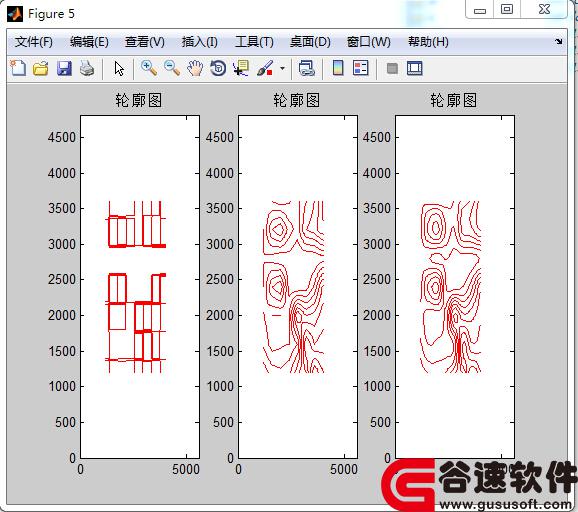
Task: Activate the Pan hand tool
Action: coord(195,69)
